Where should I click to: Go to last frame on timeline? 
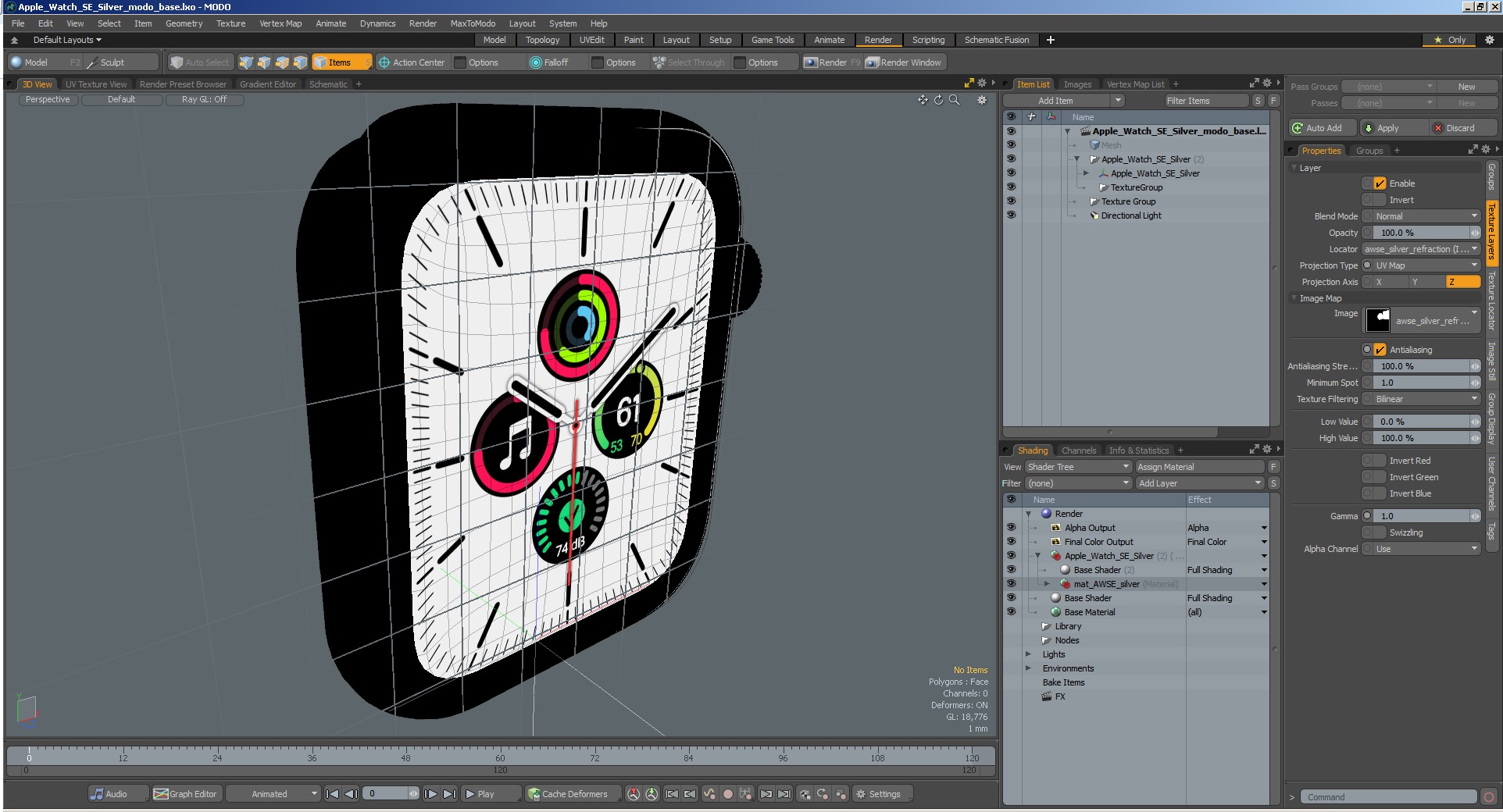point(449,794)
